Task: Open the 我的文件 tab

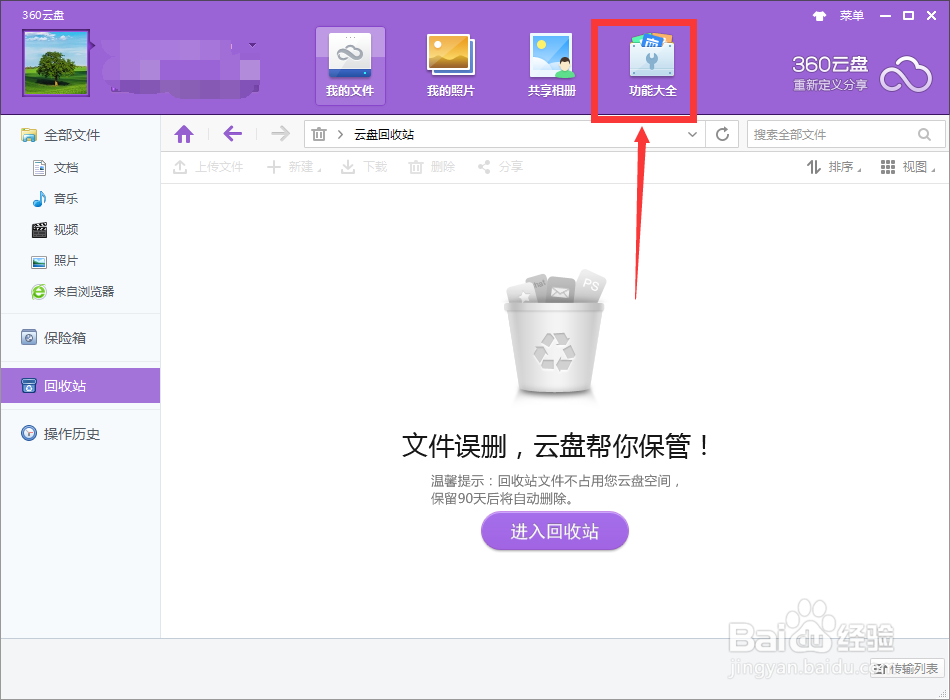Action: coord(350,65)
